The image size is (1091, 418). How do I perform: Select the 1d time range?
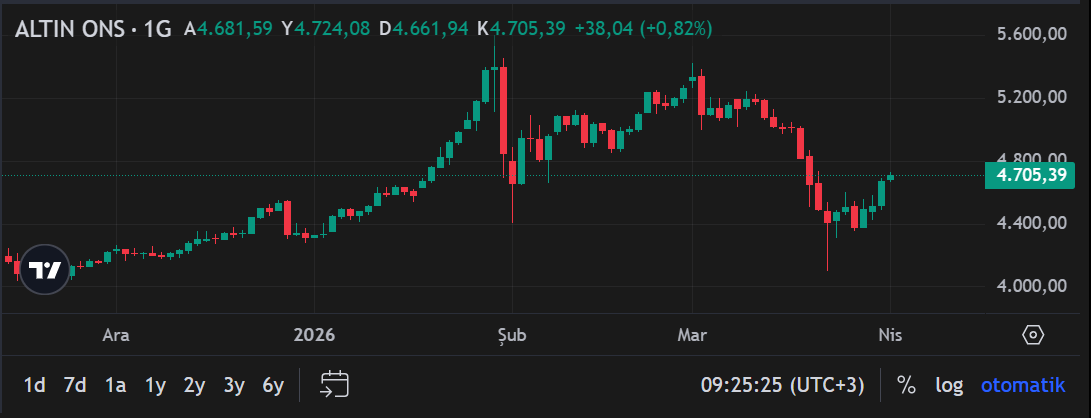[34, 385]
